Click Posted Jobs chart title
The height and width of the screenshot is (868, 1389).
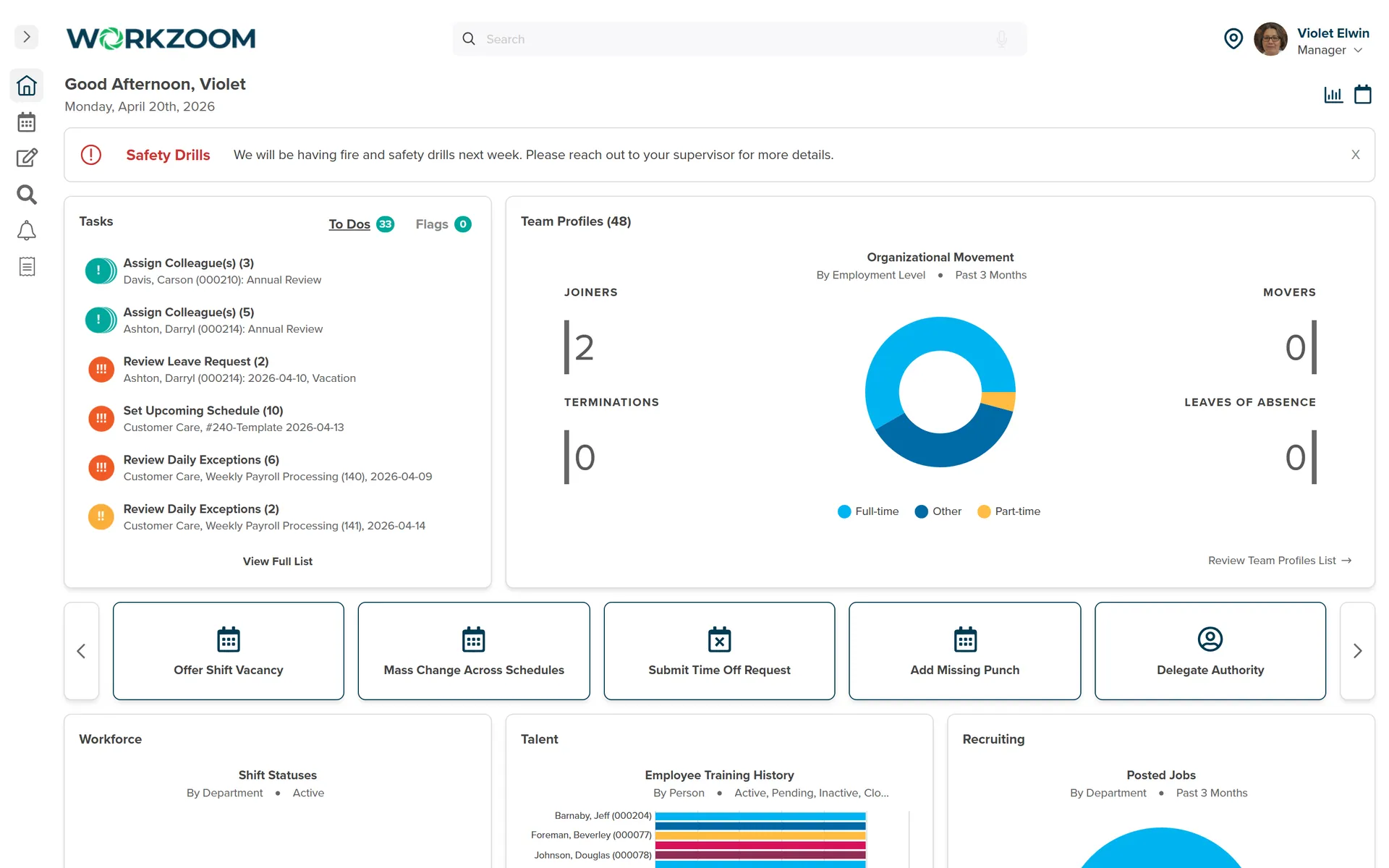coord(1160,775)
